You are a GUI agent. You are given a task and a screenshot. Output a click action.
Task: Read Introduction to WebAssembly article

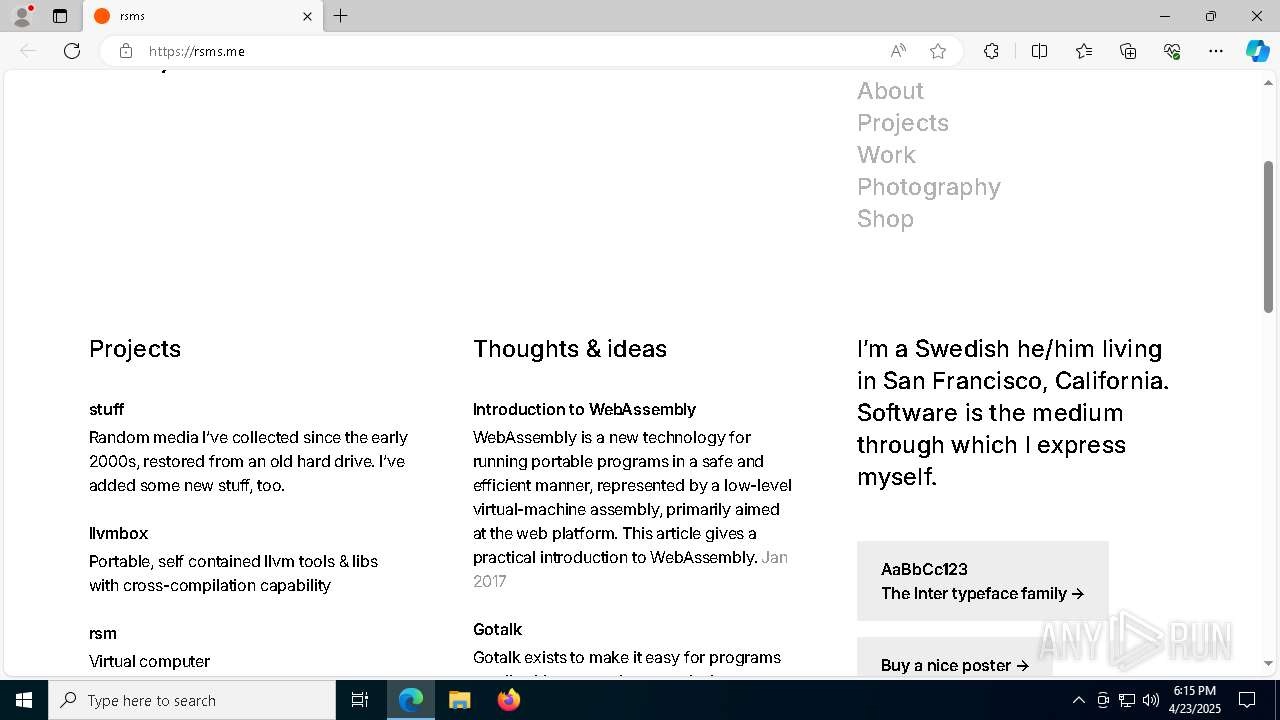[x=584, y=409]
